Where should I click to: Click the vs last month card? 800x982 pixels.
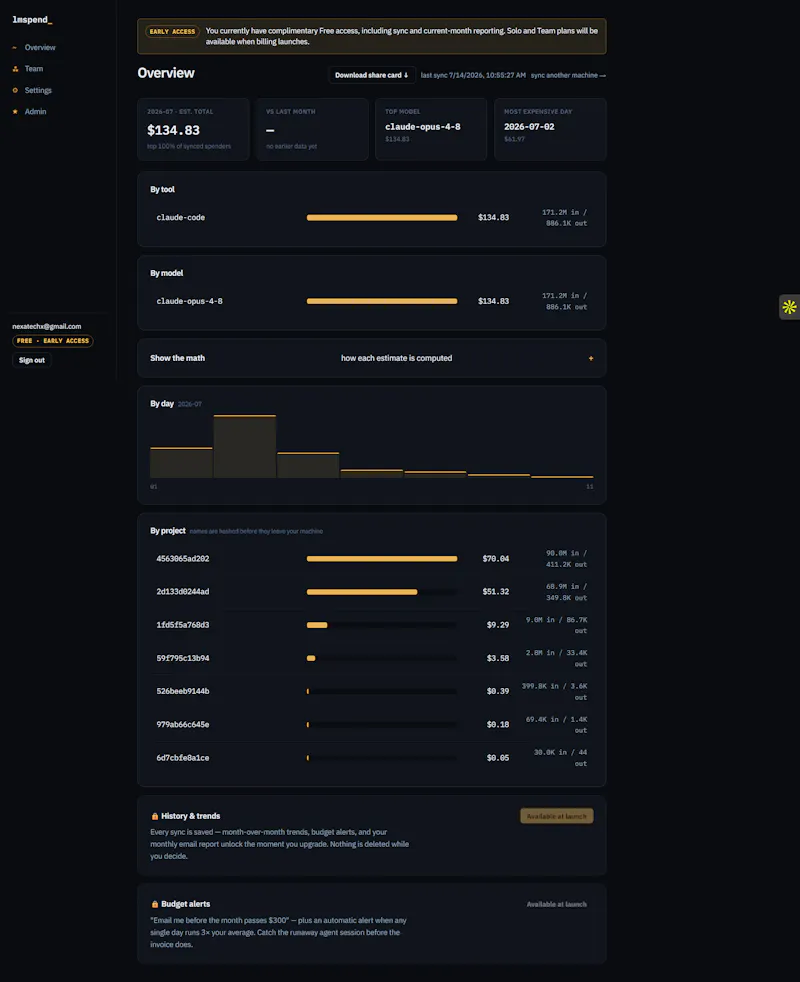[x=312, y=129]
